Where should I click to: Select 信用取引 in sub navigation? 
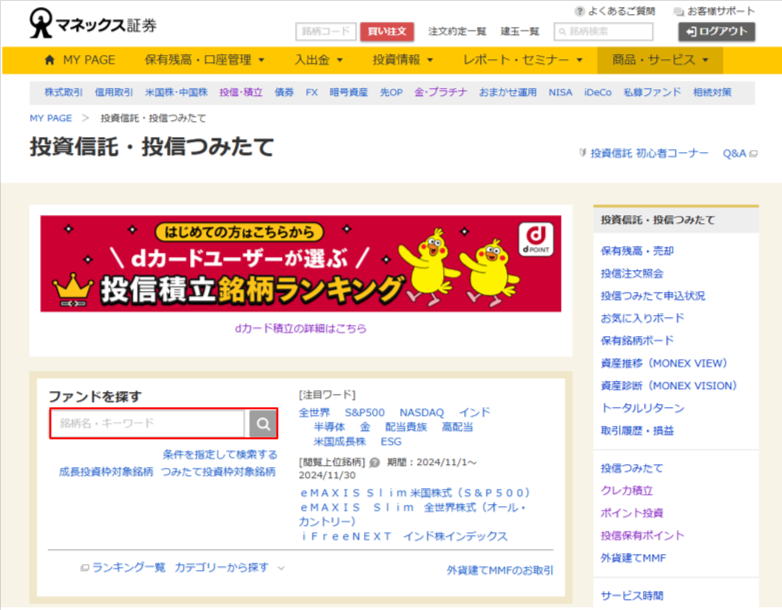[x=114, y=92]
